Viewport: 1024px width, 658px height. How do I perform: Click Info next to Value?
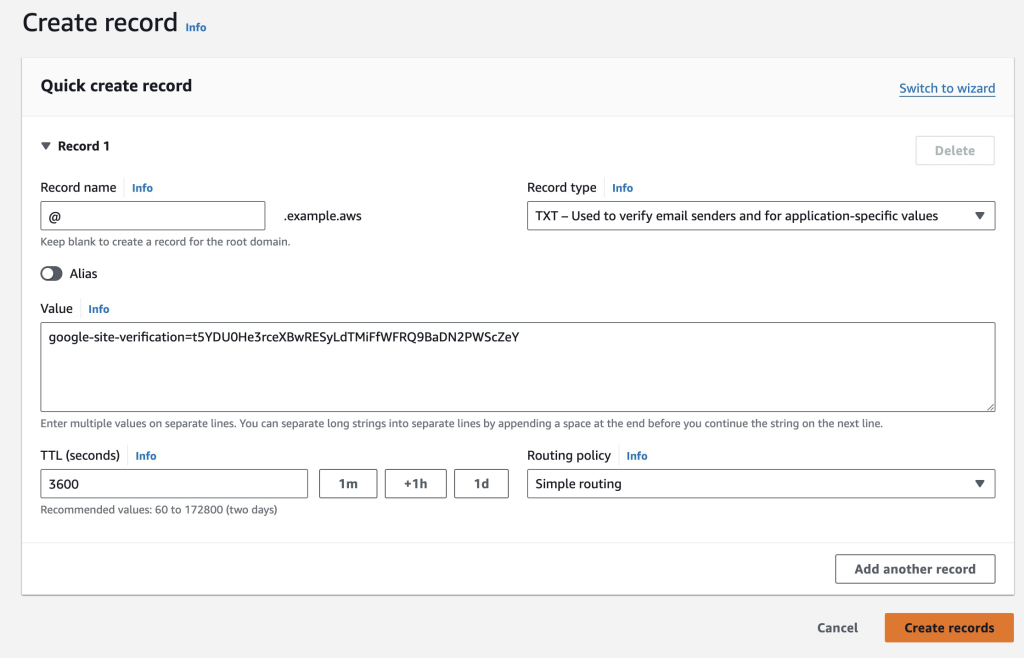pos(98,308)
